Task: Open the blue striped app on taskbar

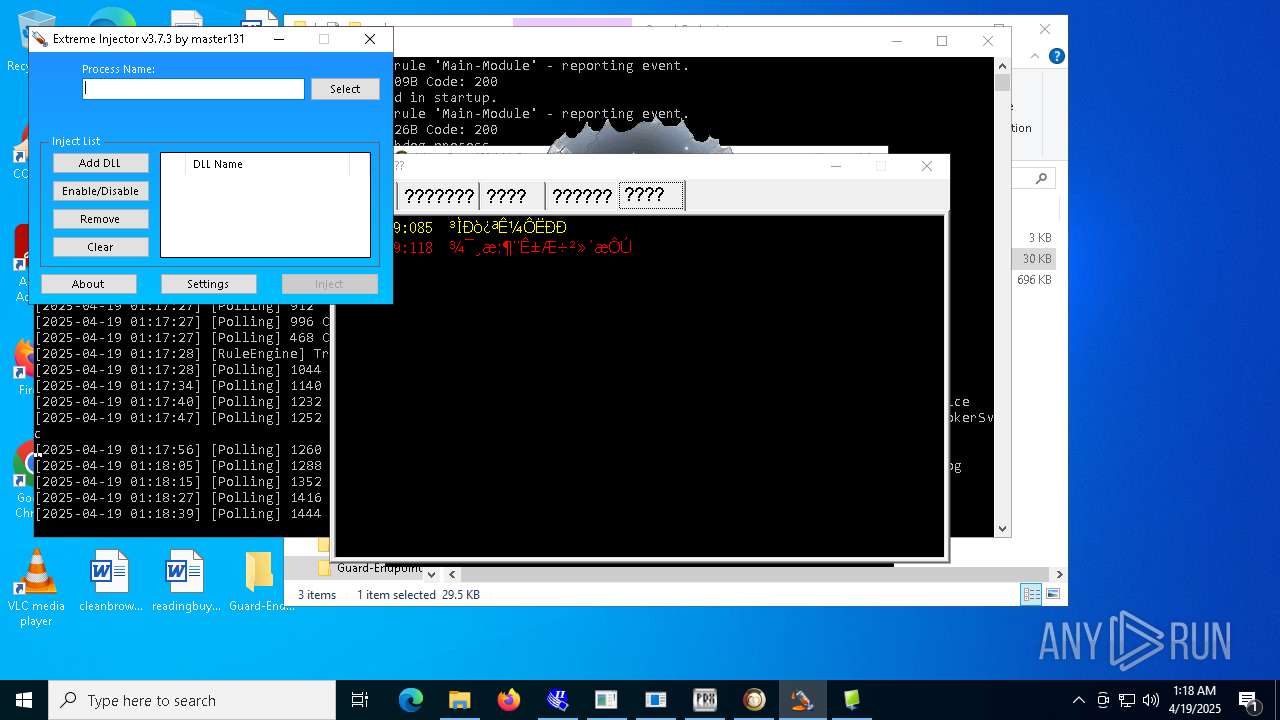Action: (x=557, y=700)
